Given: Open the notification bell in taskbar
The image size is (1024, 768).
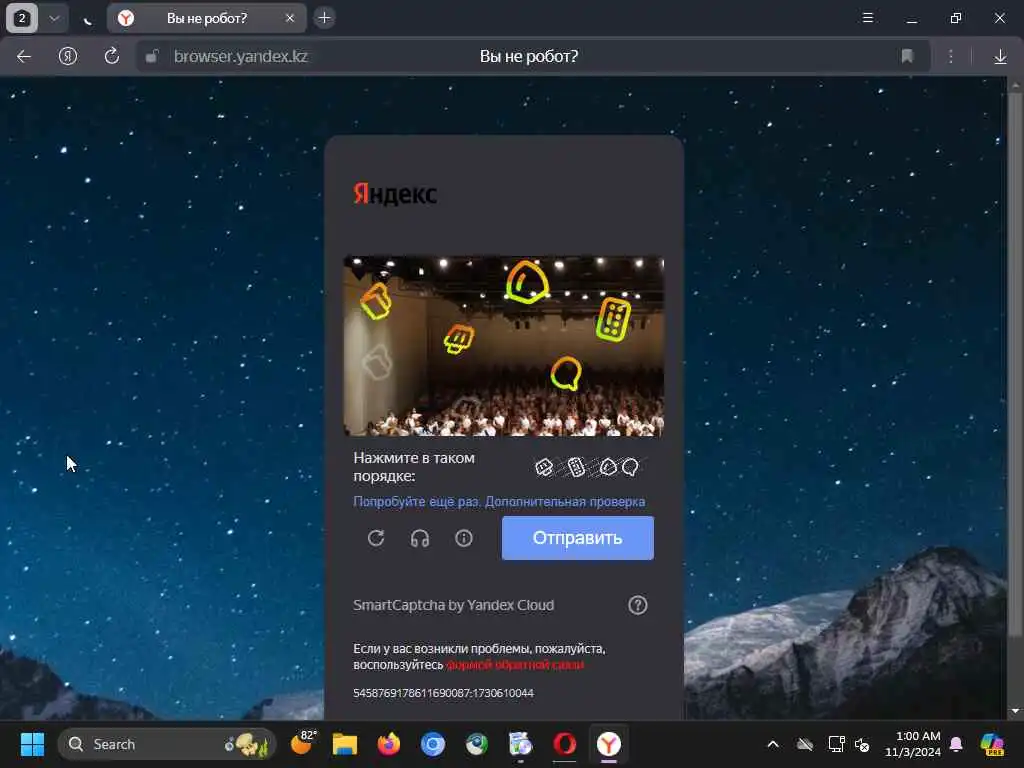Looking at the screenshot, I should [956, 744].
